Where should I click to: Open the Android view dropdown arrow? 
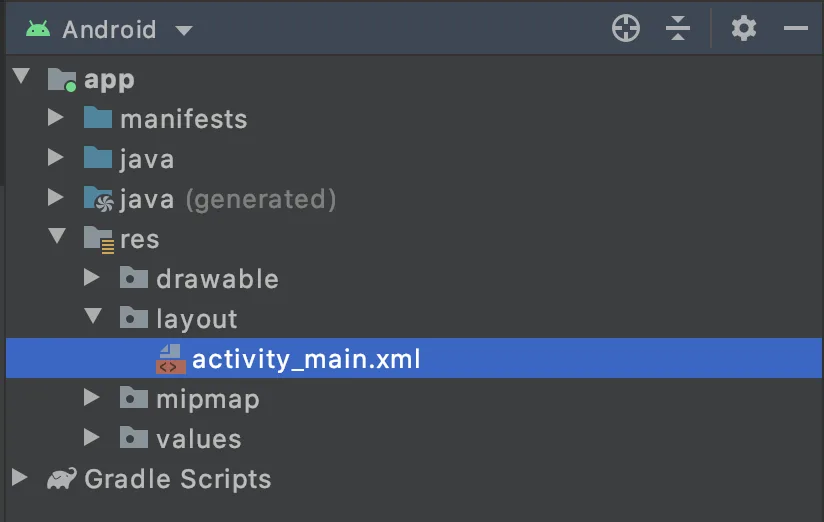pyautogui.click(x=184, y=30)
